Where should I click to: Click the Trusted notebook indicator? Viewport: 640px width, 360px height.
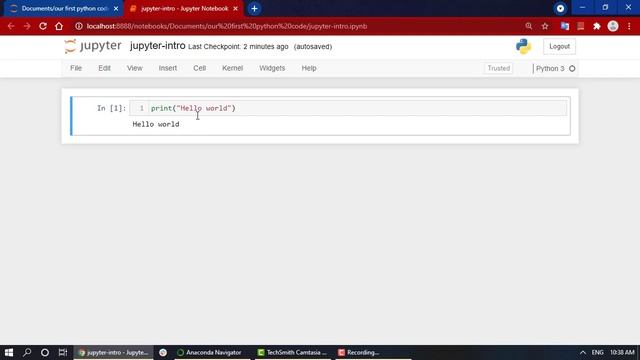(498, 68)
